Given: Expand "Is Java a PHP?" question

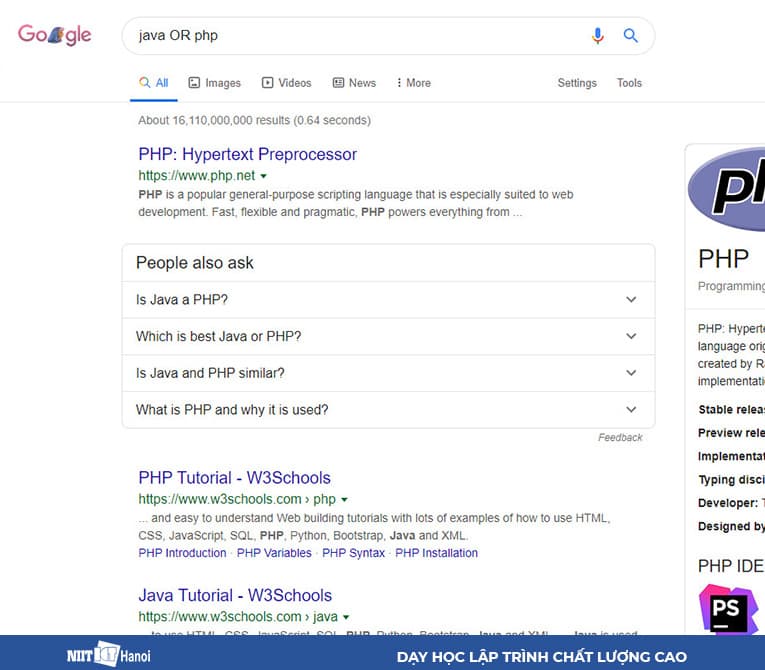Looking at the screenshot, I should pyautogui.click(x=387, y=300).
